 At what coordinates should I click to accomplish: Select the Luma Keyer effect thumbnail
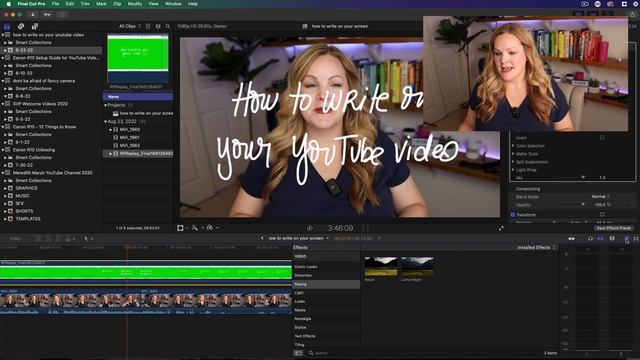click(417, 266)
